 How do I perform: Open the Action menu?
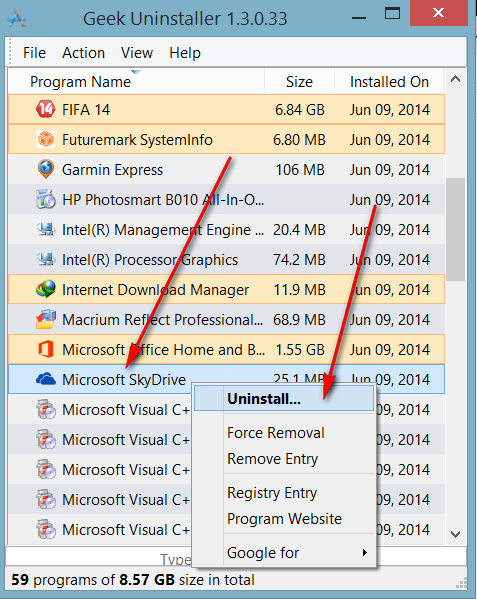click(83, 53)
